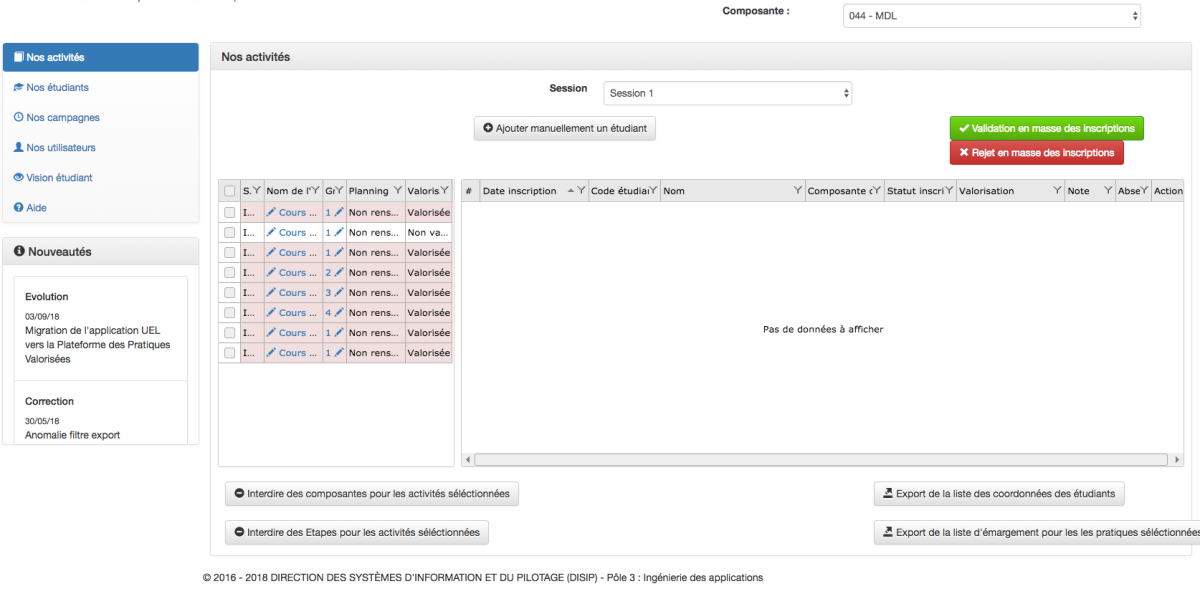
Task: Check the box for the Non valorisée activity row
Action: click(x=230, y=232)
